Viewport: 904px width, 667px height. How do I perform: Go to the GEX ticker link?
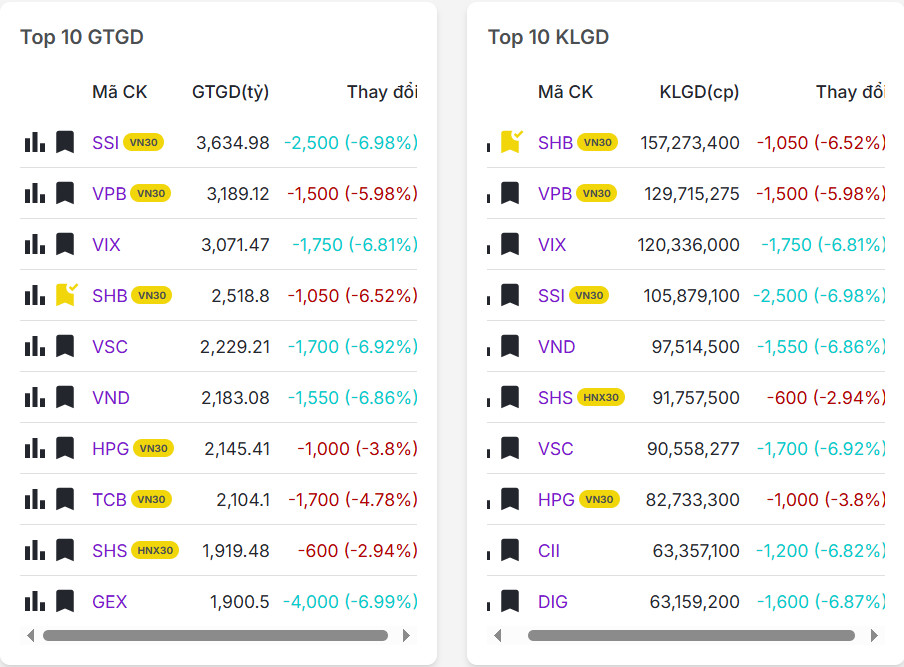(x=110, y=602)
